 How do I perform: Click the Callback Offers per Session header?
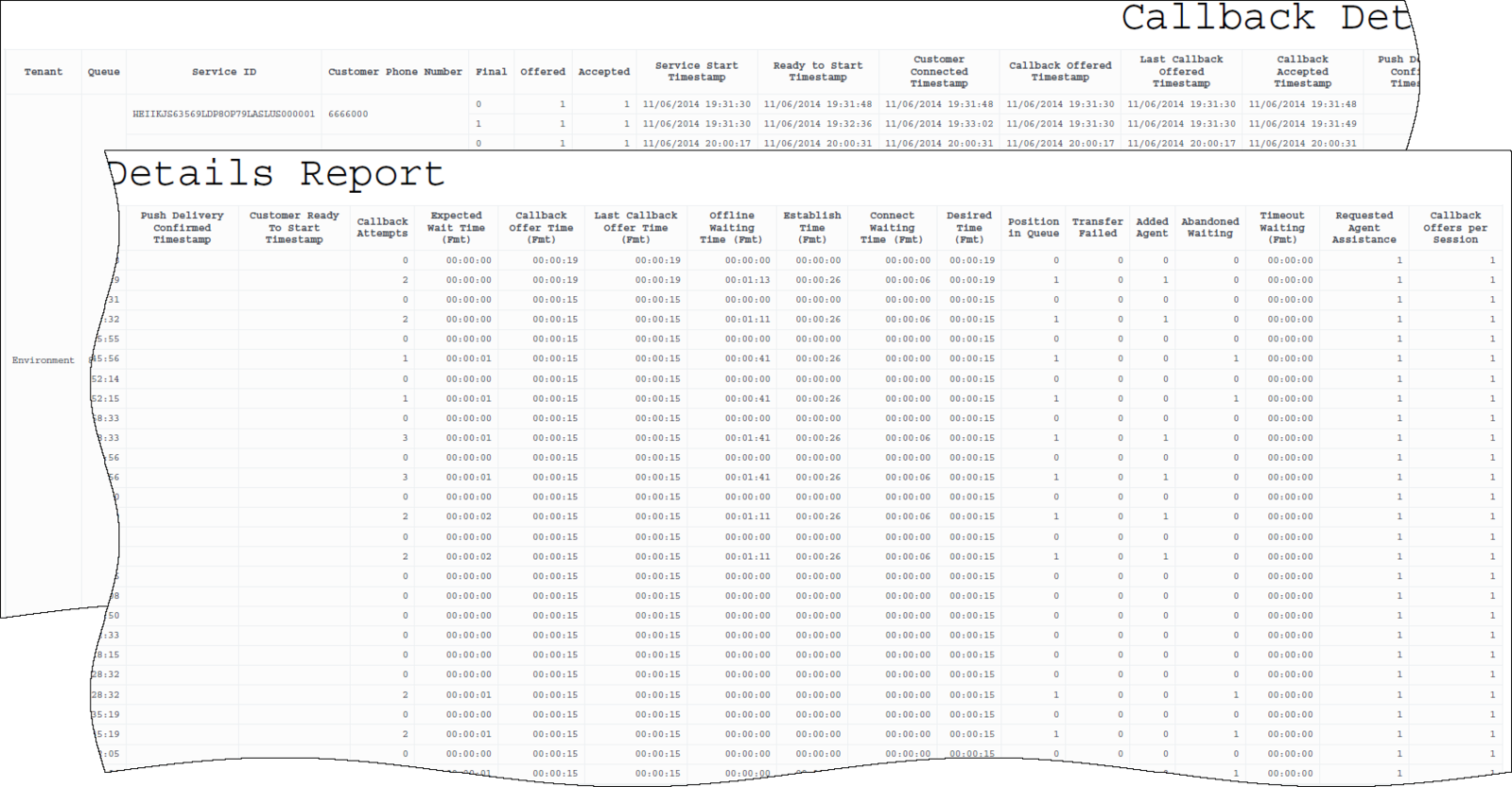1455,228
